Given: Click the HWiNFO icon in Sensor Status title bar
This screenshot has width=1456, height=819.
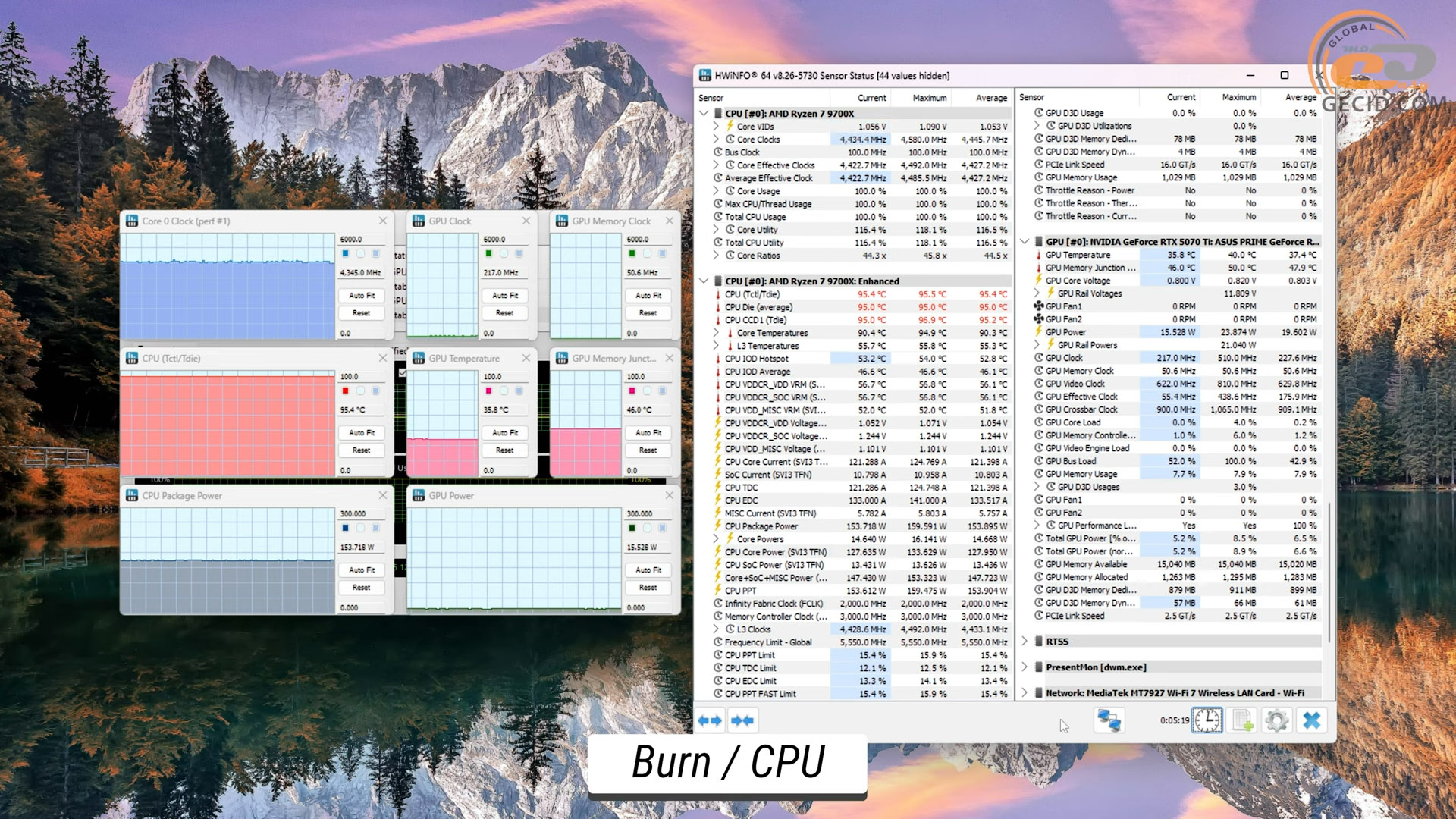Looking at the screenshot, I should (705, 76).
